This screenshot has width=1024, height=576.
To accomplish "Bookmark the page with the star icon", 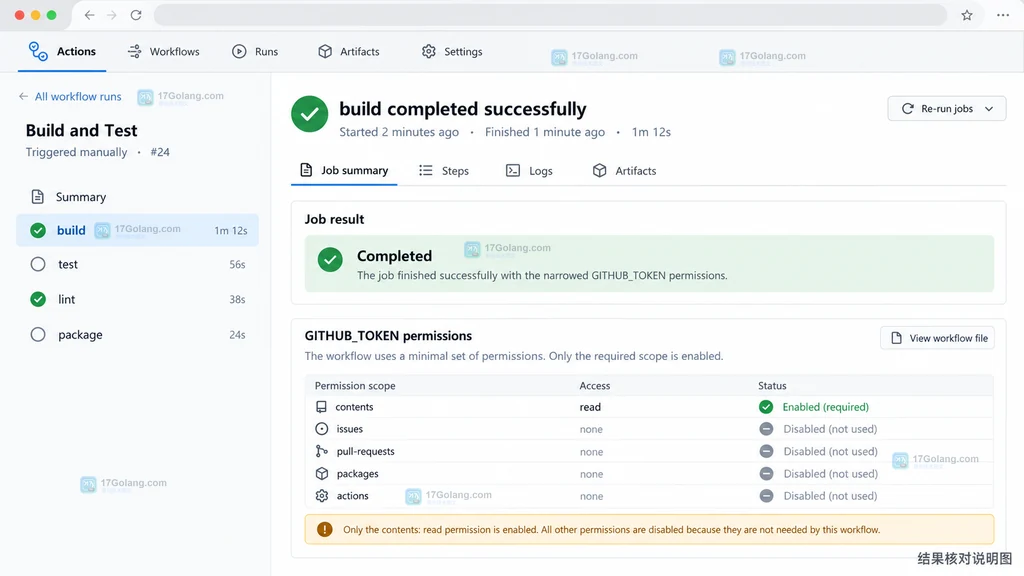I will click(x=967, y=15).
